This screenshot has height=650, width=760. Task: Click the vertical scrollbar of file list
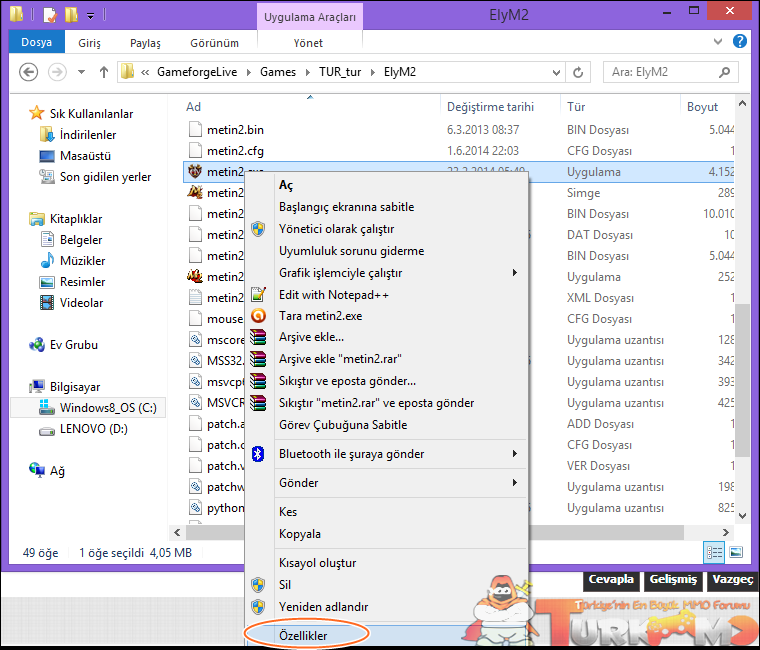743,309
